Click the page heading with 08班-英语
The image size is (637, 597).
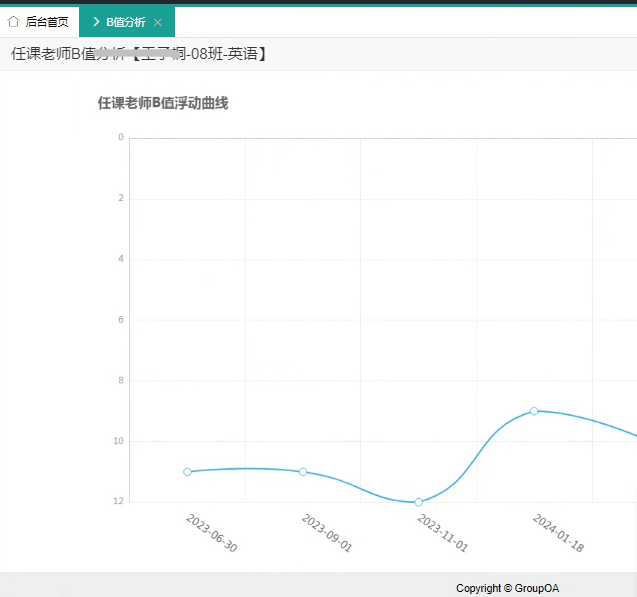point(139,54)
